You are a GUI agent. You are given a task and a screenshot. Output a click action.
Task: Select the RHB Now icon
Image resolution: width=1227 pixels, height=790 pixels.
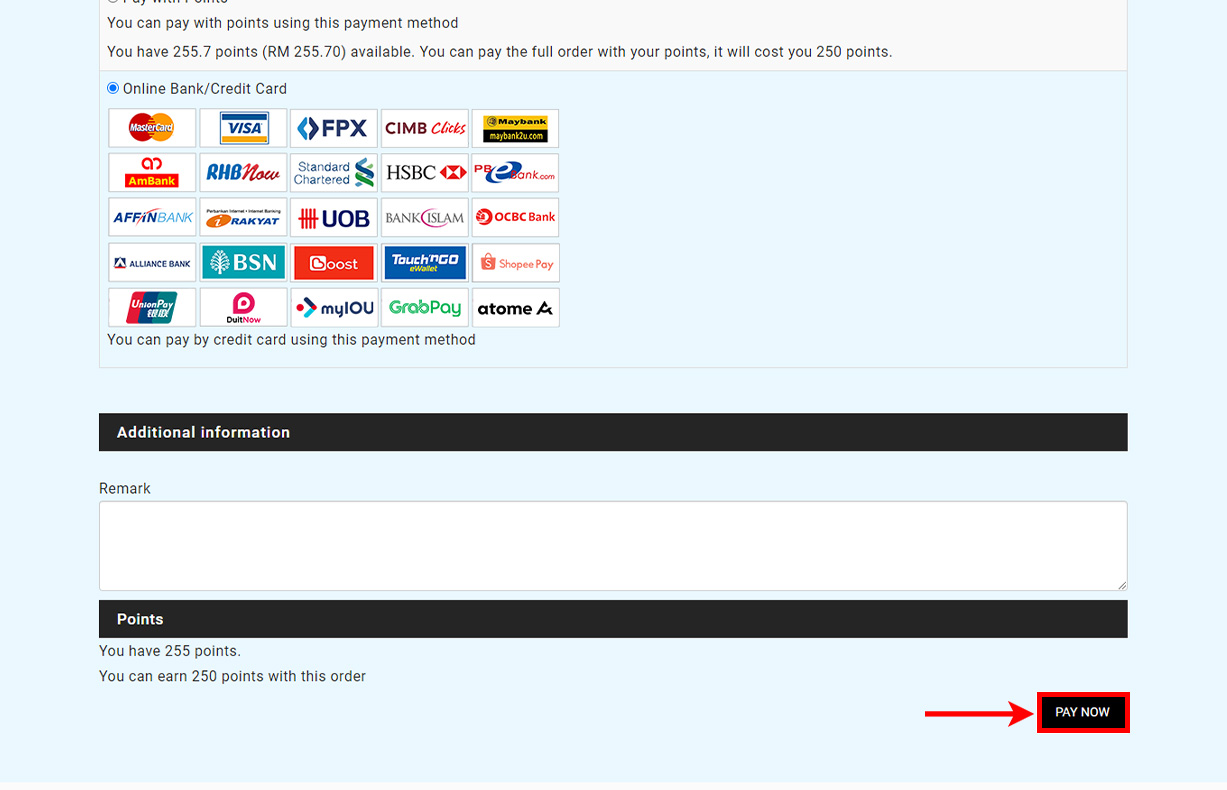(x=243, y=173)
